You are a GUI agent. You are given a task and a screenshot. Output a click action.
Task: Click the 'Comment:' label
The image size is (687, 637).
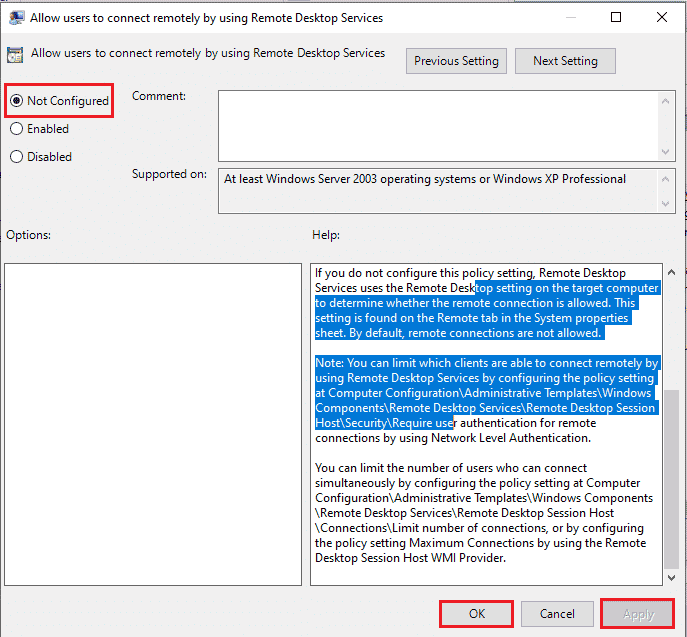click(x=159, y=96)
